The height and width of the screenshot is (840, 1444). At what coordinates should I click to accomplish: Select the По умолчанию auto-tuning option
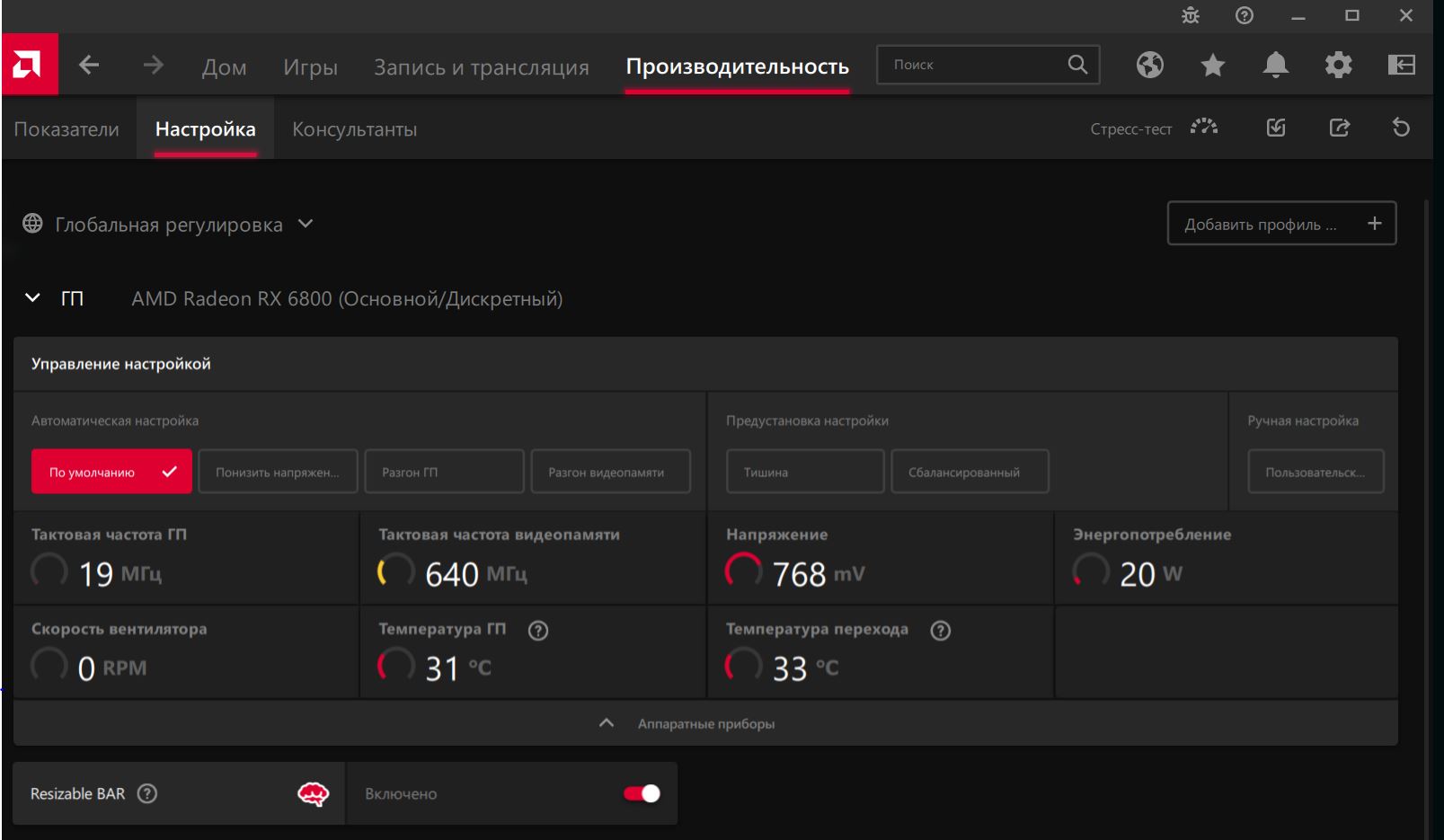[x=111, y=472]
